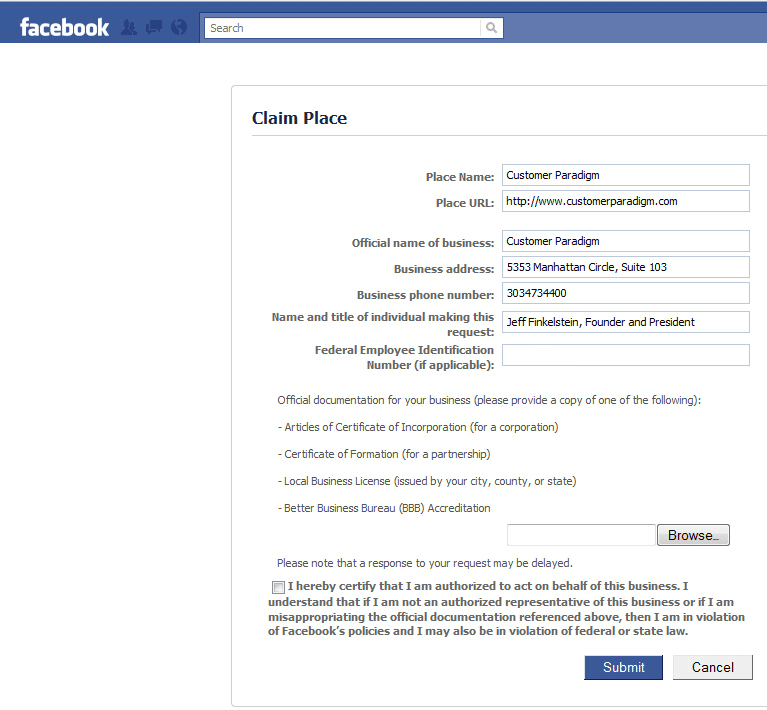Open friend requests icon
Screen dimensions: 767x710
129,27
